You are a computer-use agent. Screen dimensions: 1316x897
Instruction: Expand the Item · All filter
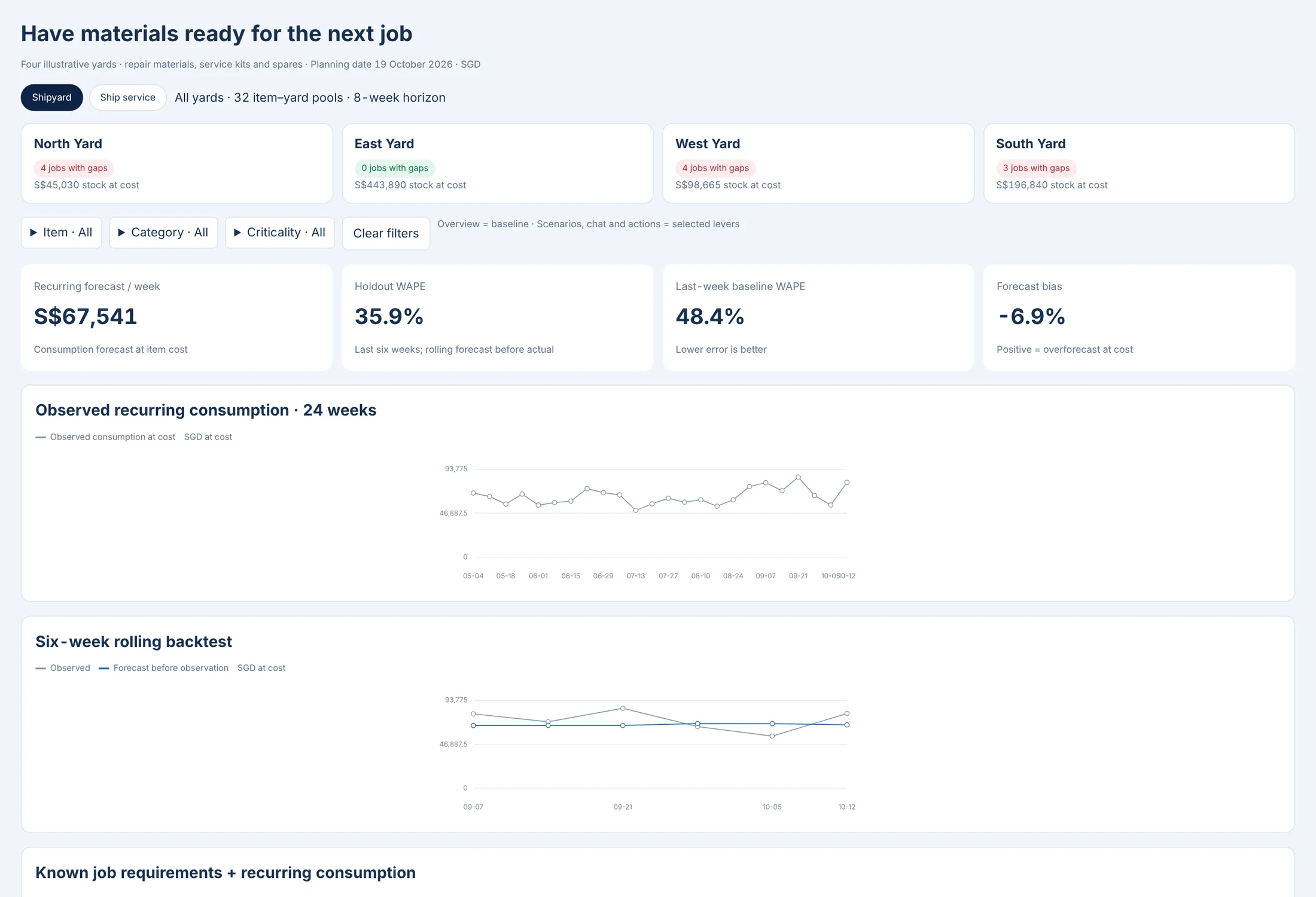pos(61,233)
